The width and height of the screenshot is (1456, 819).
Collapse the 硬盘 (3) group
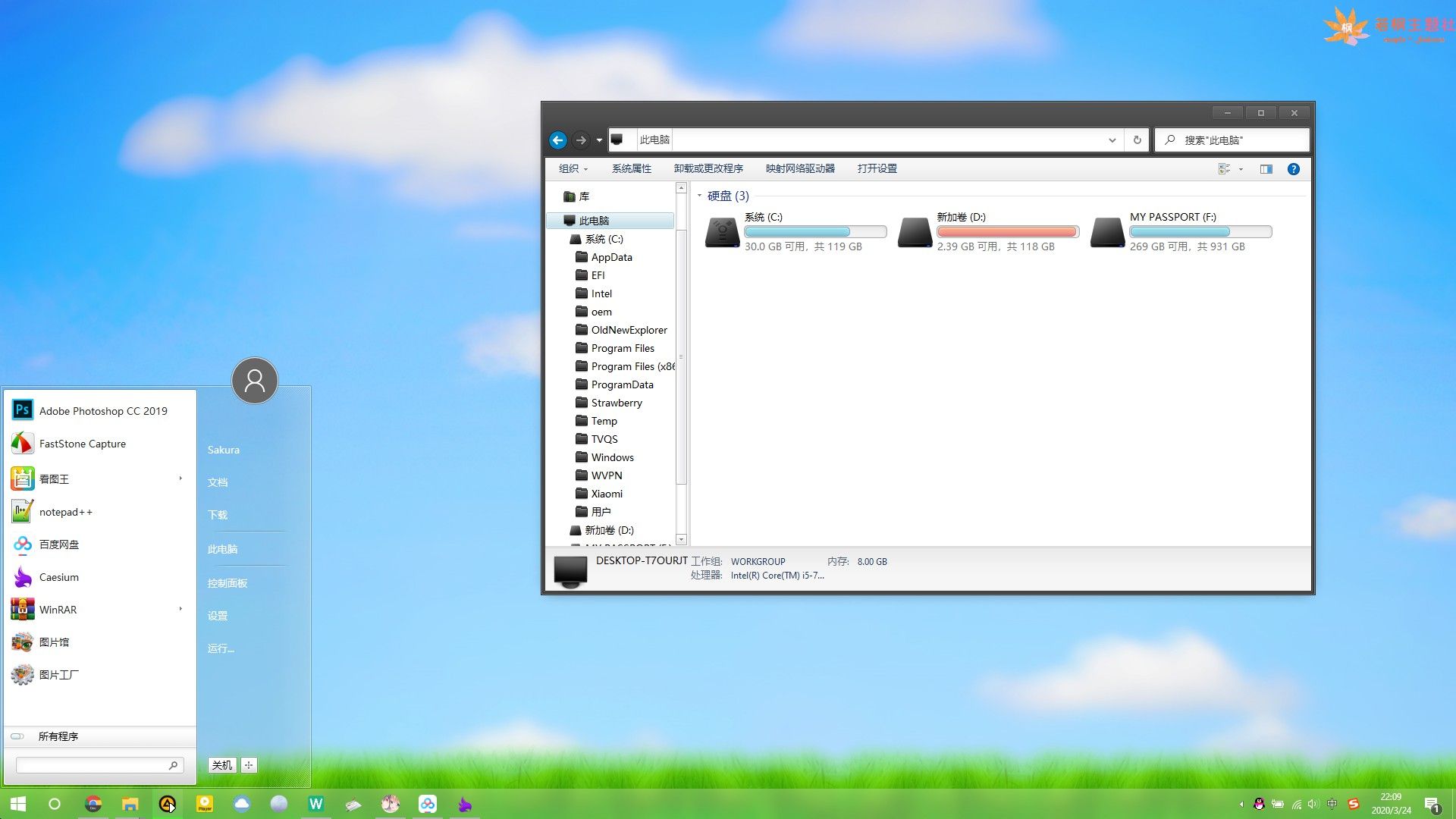click(x=699, y=196)
